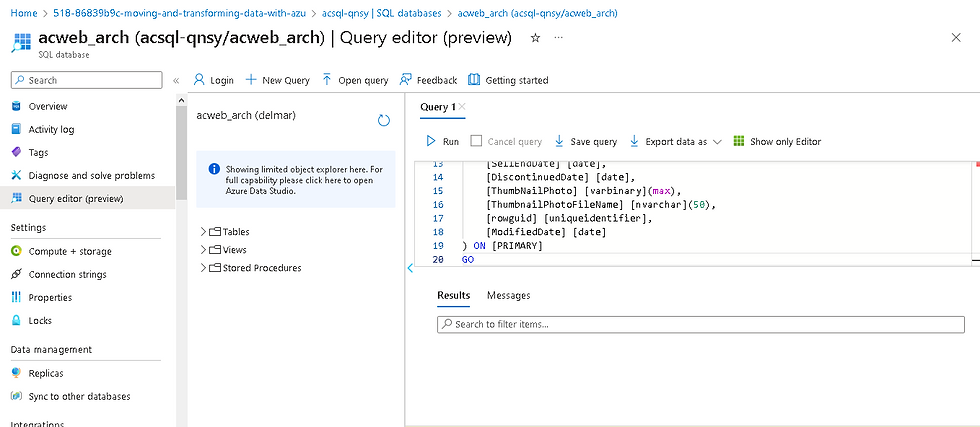Click the Home breadcrumb link

pos(23,13)
